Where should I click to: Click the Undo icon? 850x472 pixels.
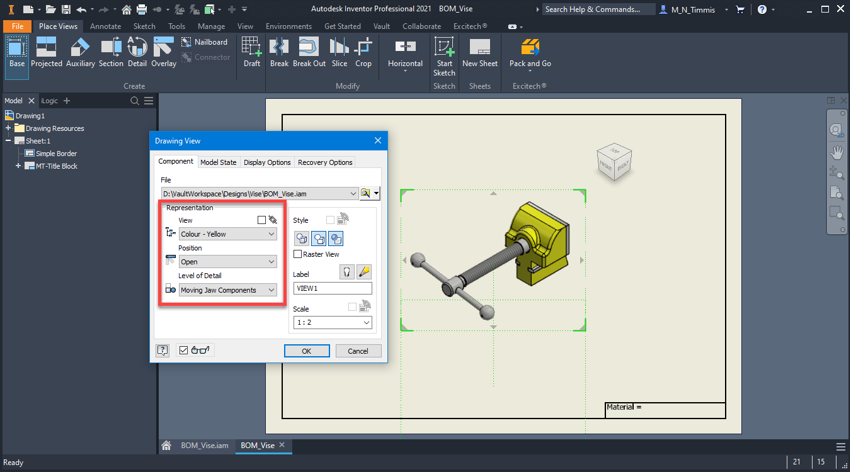[x=81, y=9]
